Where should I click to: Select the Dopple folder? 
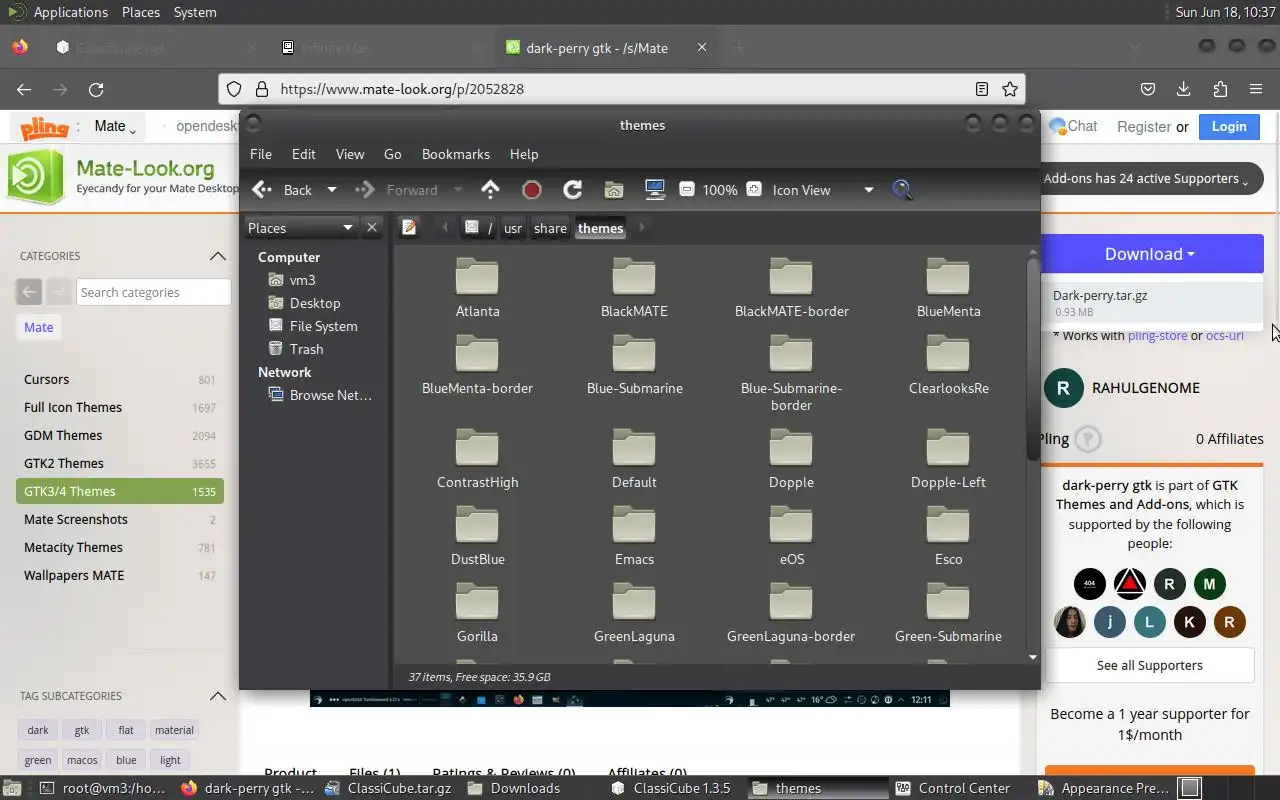791,458
